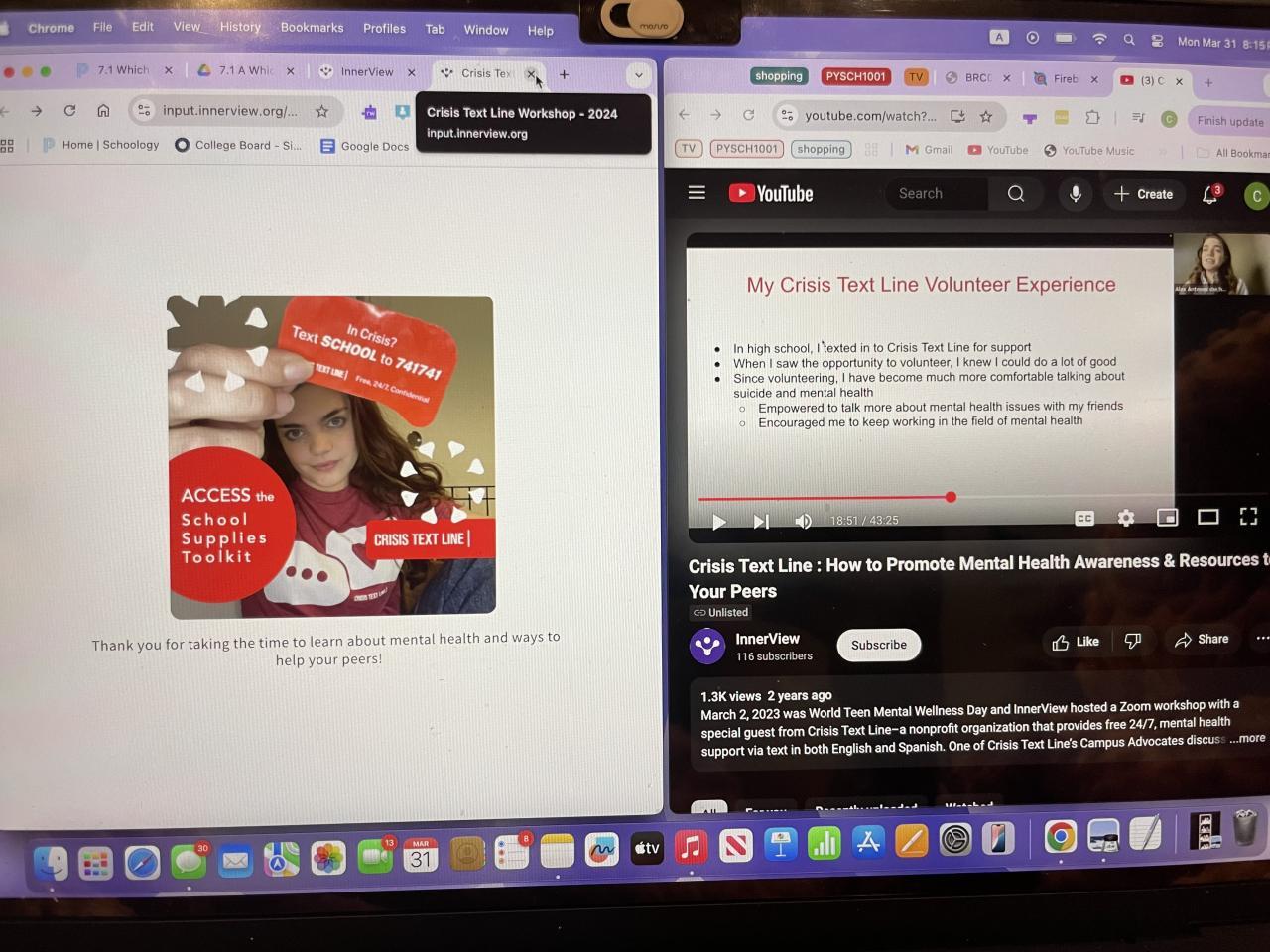Expand the video description with ...more

1247,738
